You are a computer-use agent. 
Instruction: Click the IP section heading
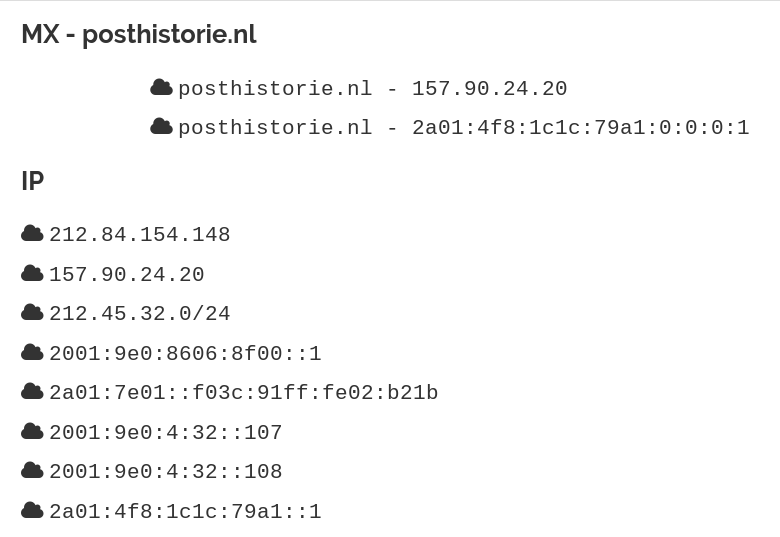[x=33, y=181]
